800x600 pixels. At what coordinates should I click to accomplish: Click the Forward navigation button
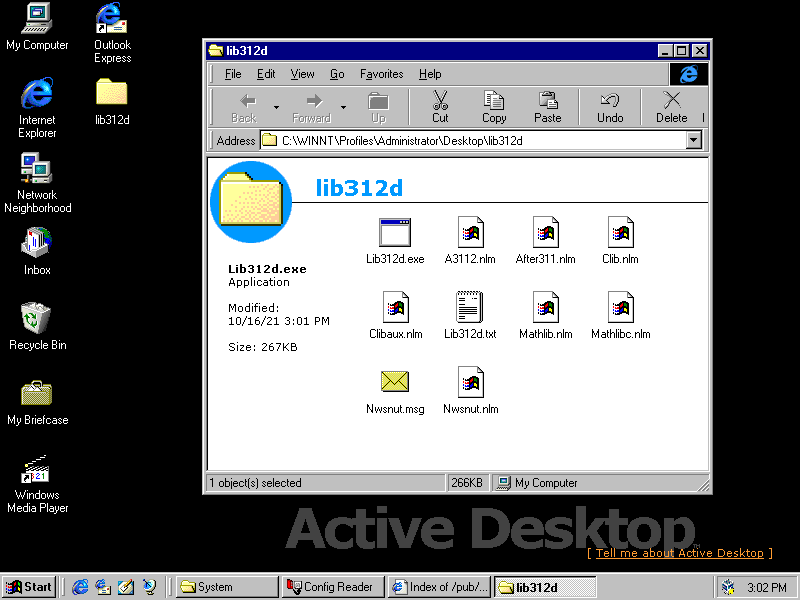311,107
